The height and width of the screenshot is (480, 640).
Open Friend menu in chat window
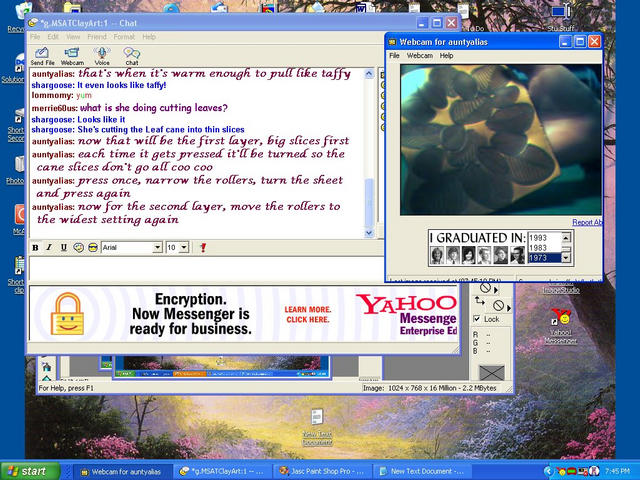[x=97, y=37]
